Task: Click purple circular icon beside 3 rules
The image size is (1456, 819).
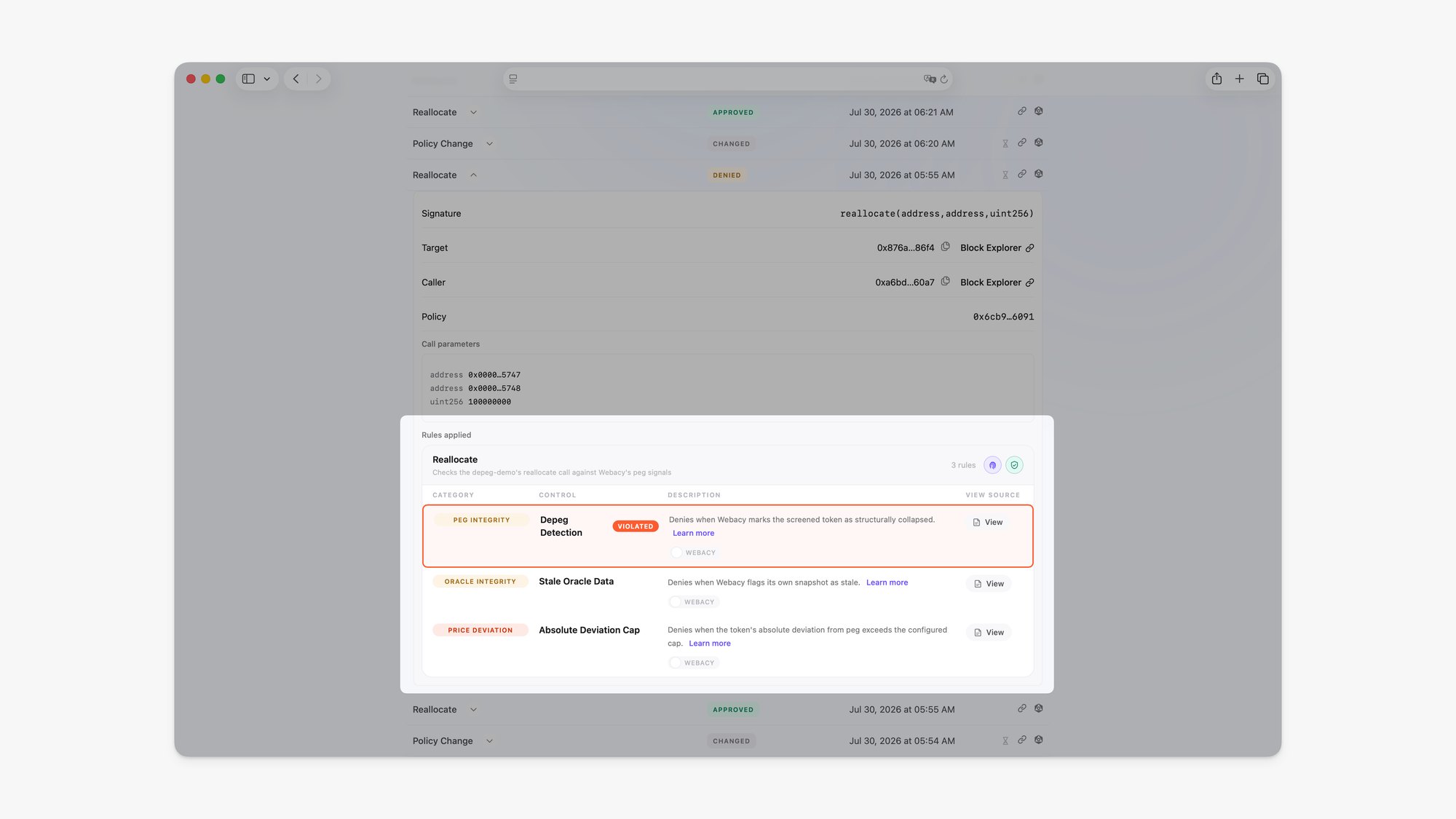Action: click(x=992, y=465)
